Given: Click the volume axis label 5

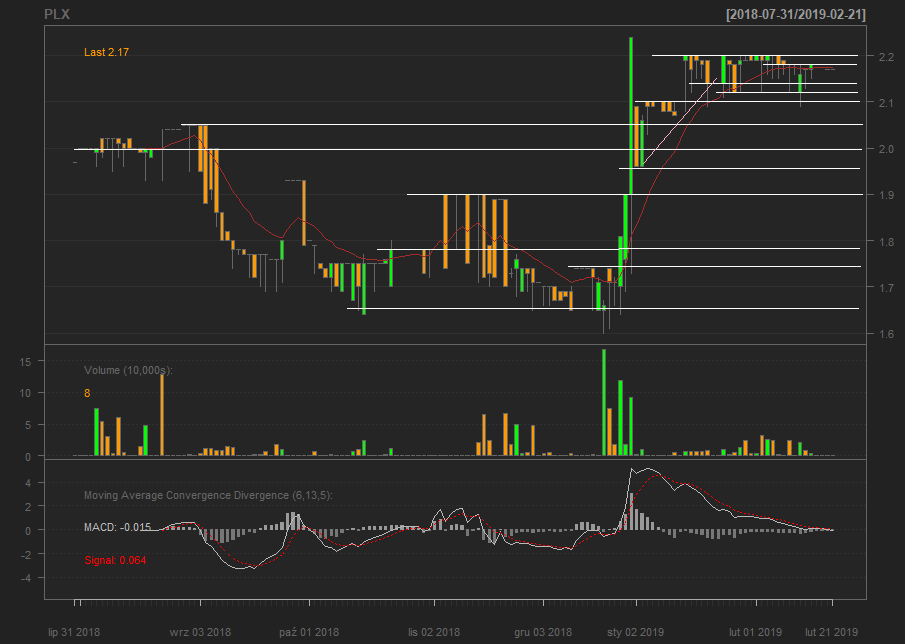Looking at the screenshot, I should point(27,425).
